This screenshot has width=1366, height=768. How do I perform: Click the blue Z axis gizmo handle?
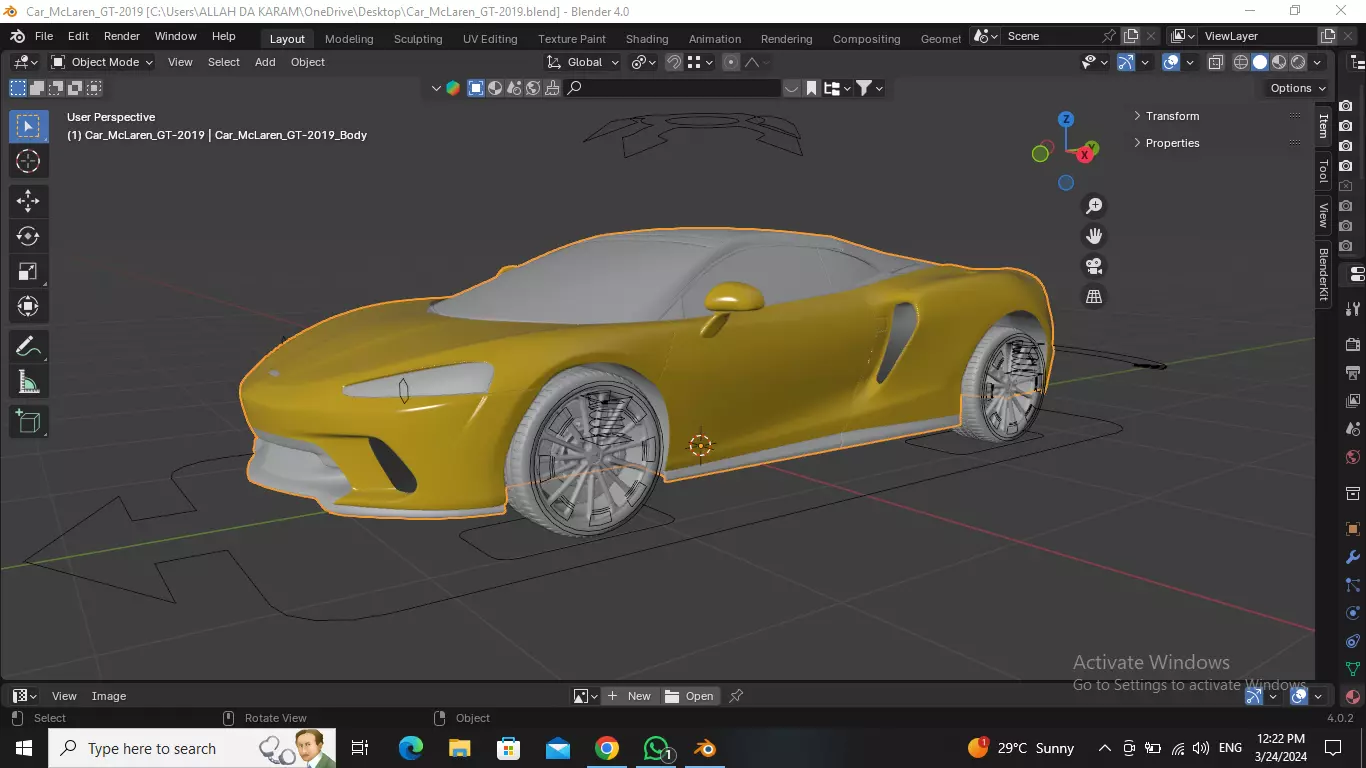tap(1066, 119)
